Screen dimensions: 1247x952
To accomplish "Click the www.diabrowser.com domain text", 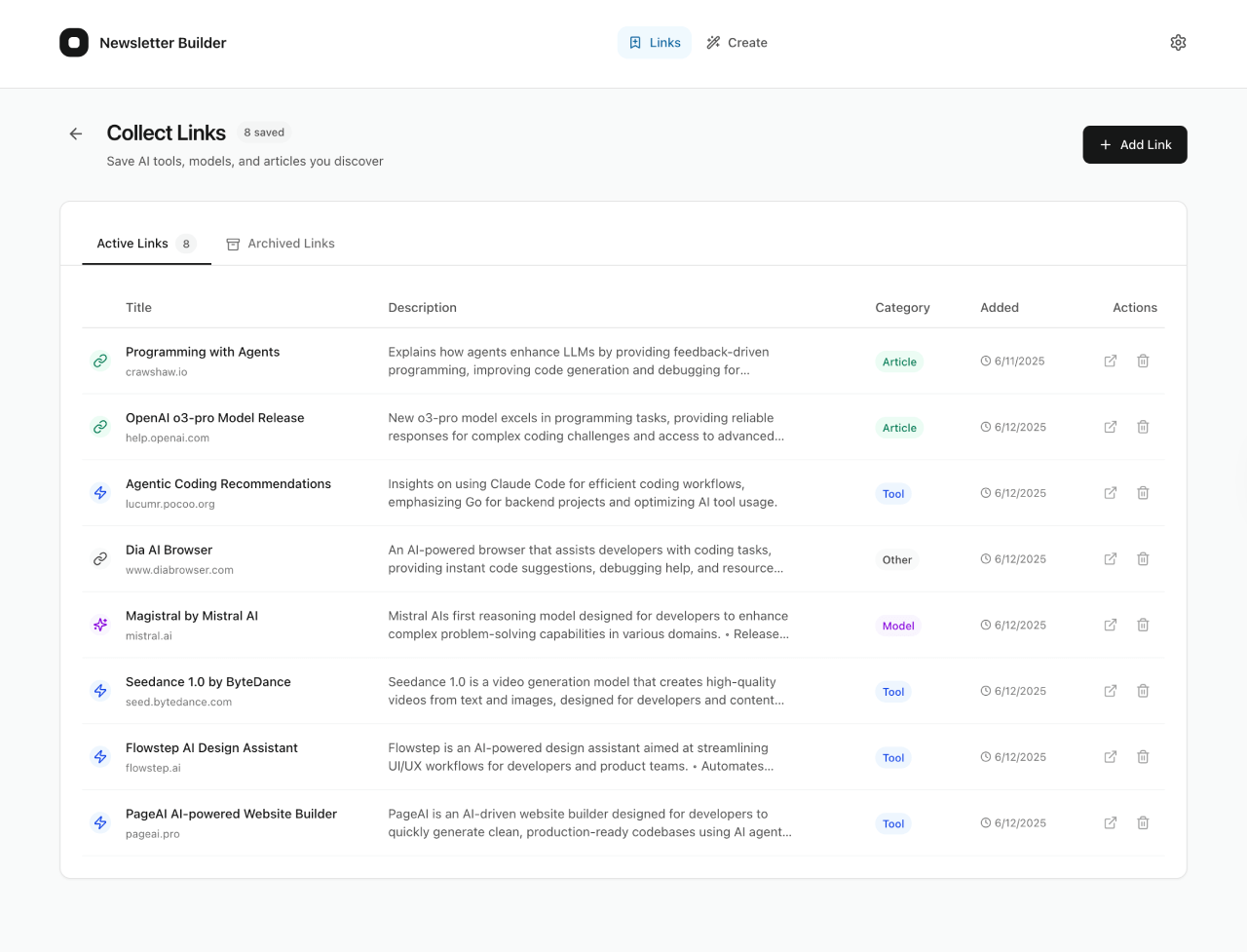I will pyautogui.click(x=179, y=571).
